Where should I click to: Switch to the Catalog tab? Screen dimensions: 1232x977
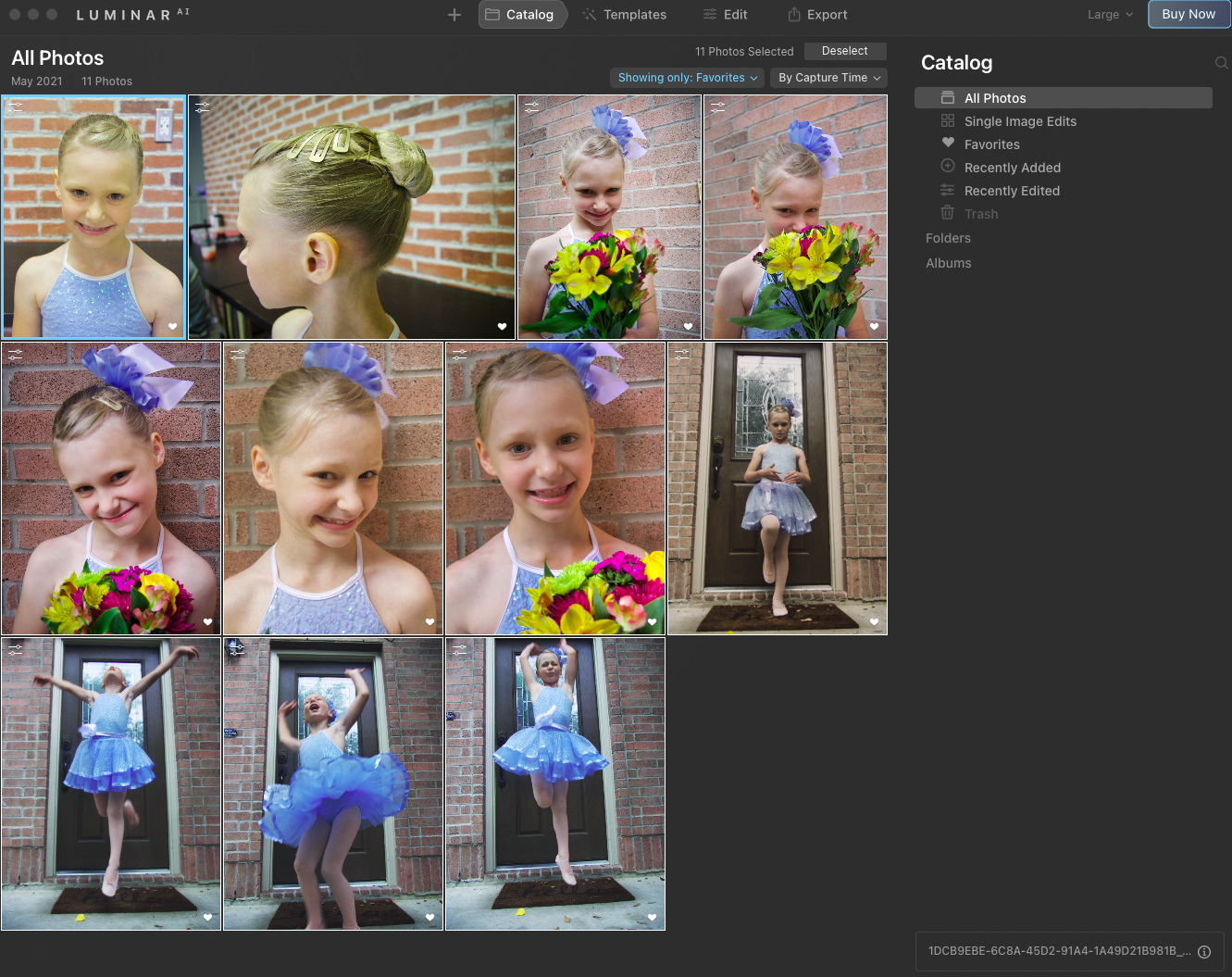point(523,14)
